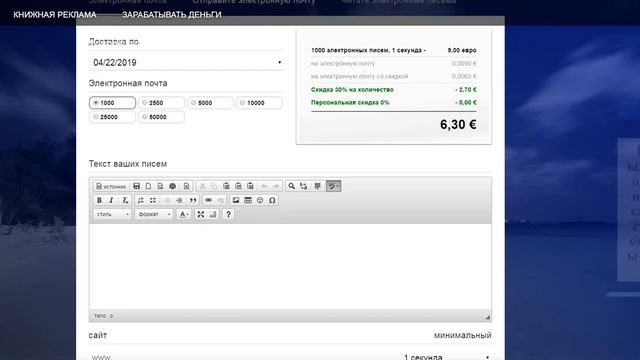640x360 pixels.
Task: Insert a numbered list
Action: (141, 200)
